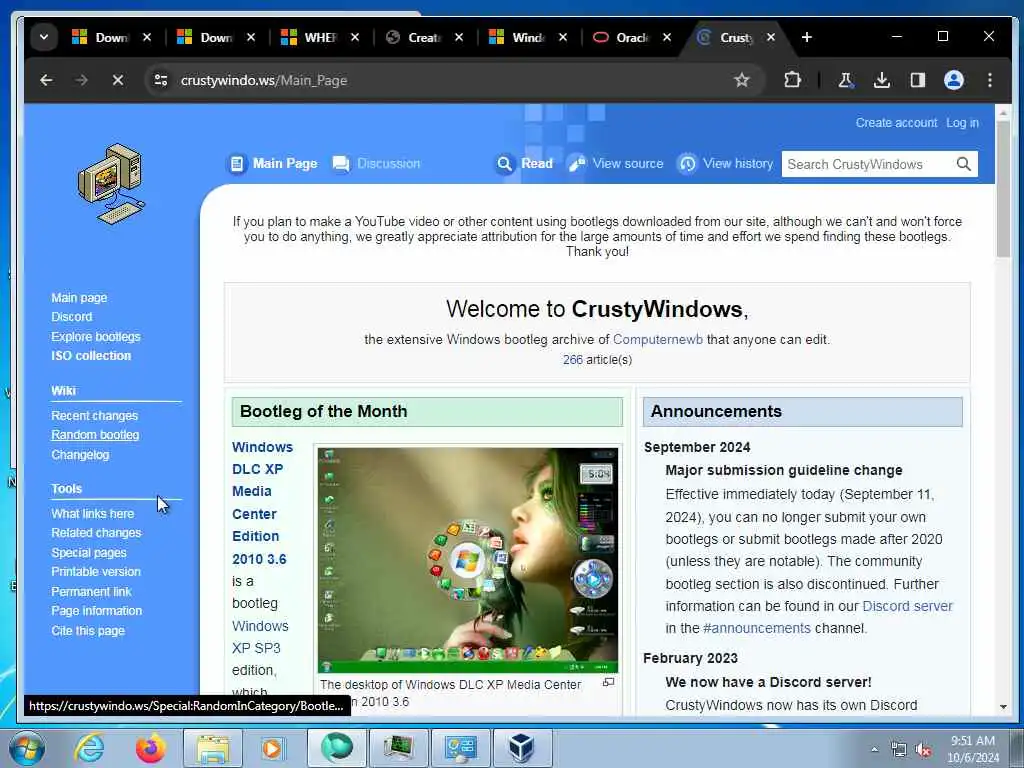Open Special pages link
The height and width of the screenshot is (768, 1024).
coord(89,552)
